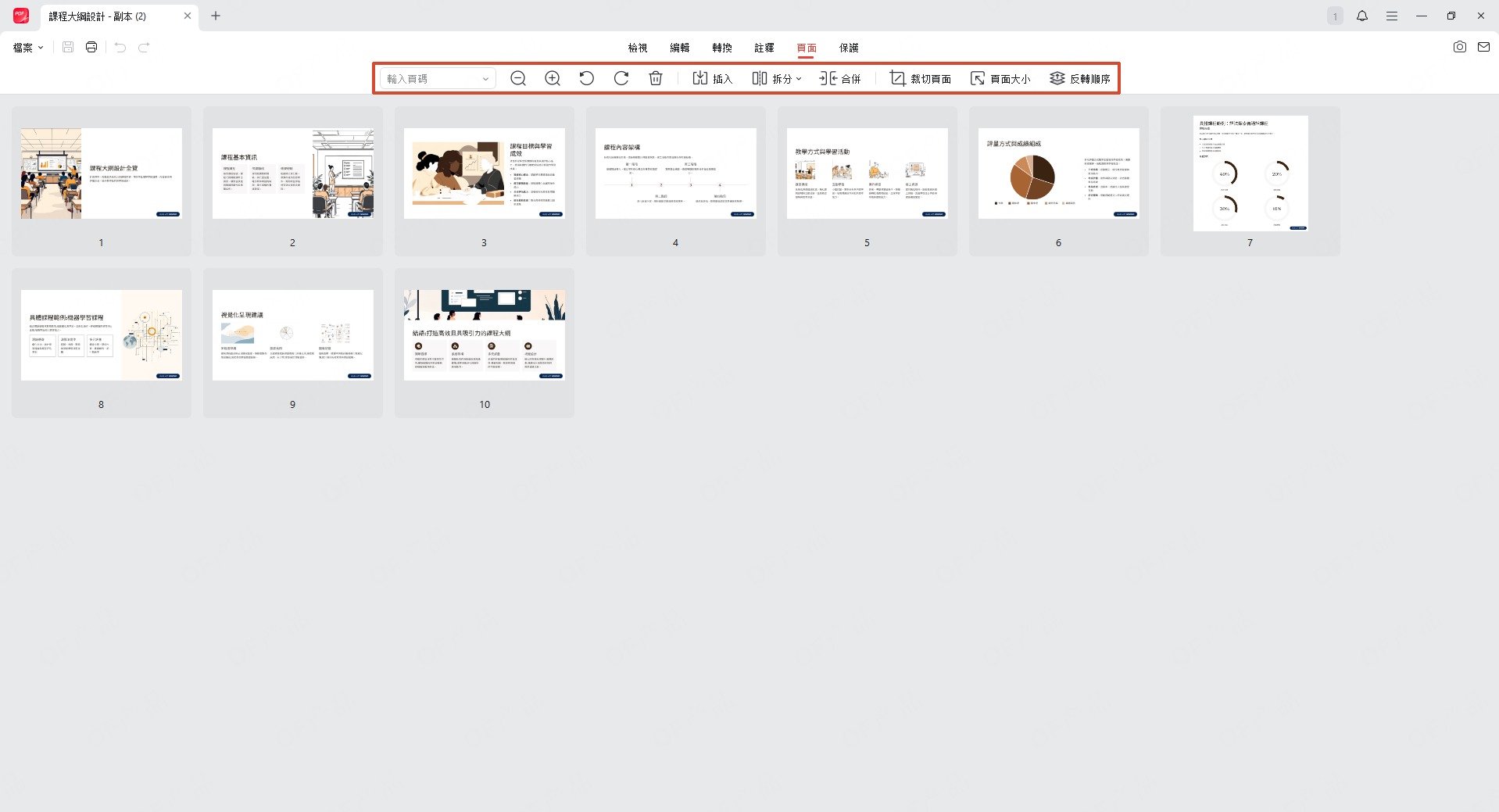This screenshot has height=812, width=1499.
Task: Reverse page order using 反轉順序
Action: click(1081, 78)
